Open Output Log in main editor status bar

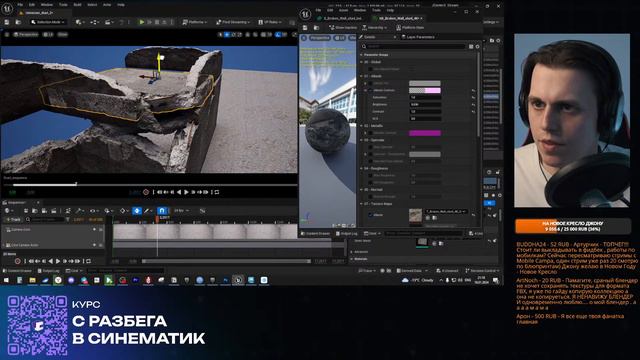click(x=49, y=271)
